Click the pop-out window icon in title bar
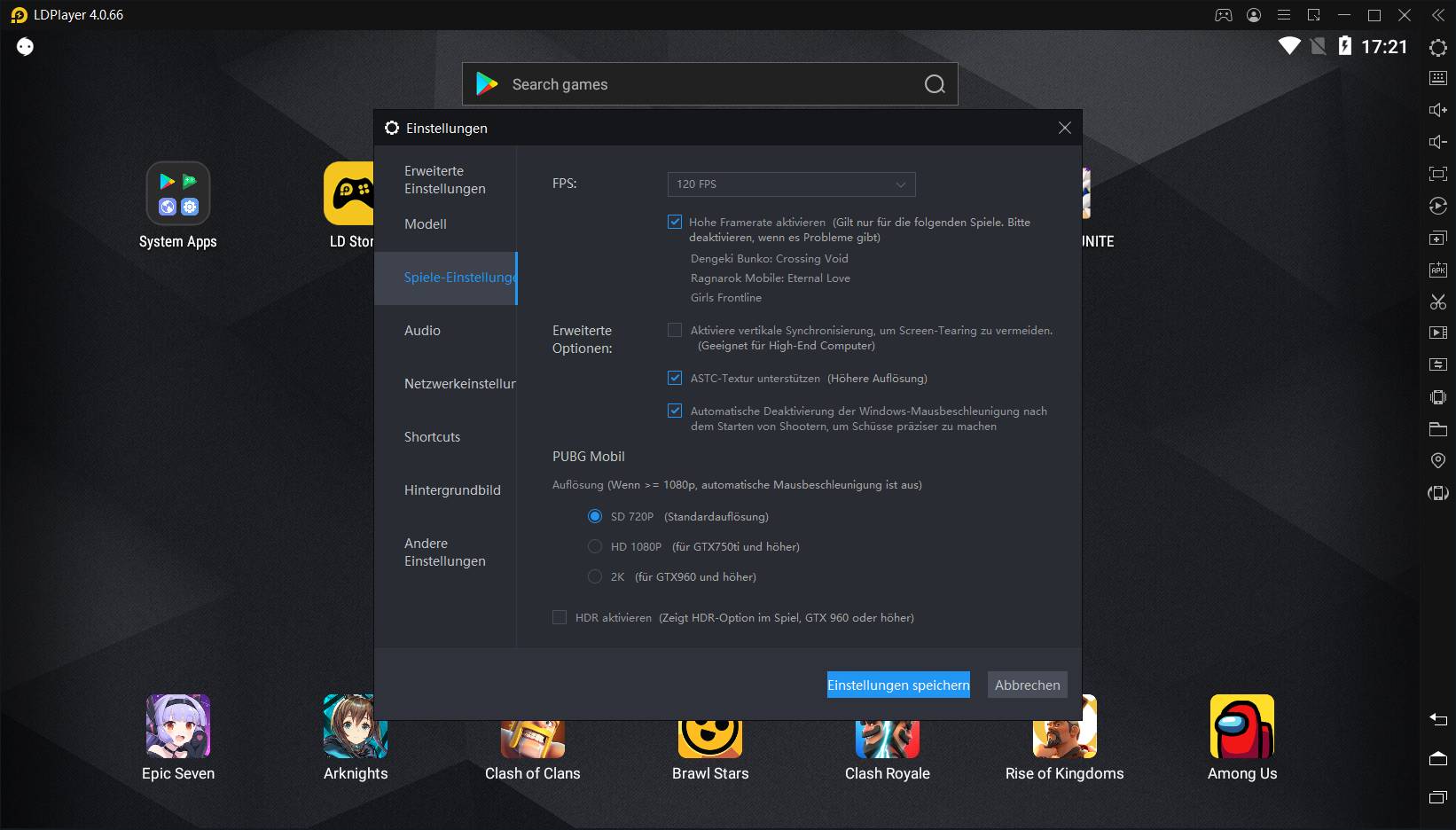The width and height of the screenshot is (1456, 830). [1314, 15]
